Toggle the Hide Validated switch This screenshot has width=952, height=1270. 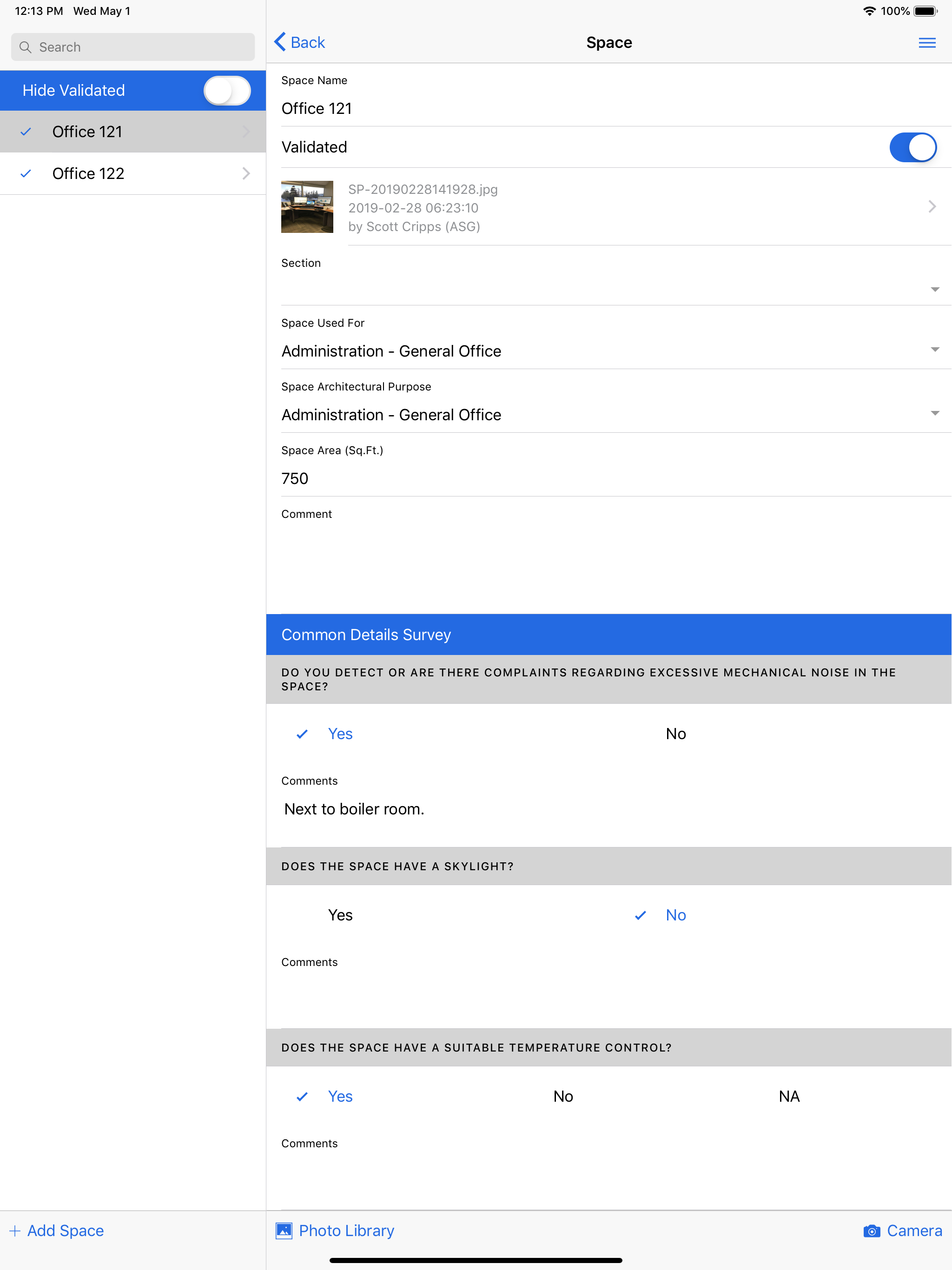tap(227, 91)
